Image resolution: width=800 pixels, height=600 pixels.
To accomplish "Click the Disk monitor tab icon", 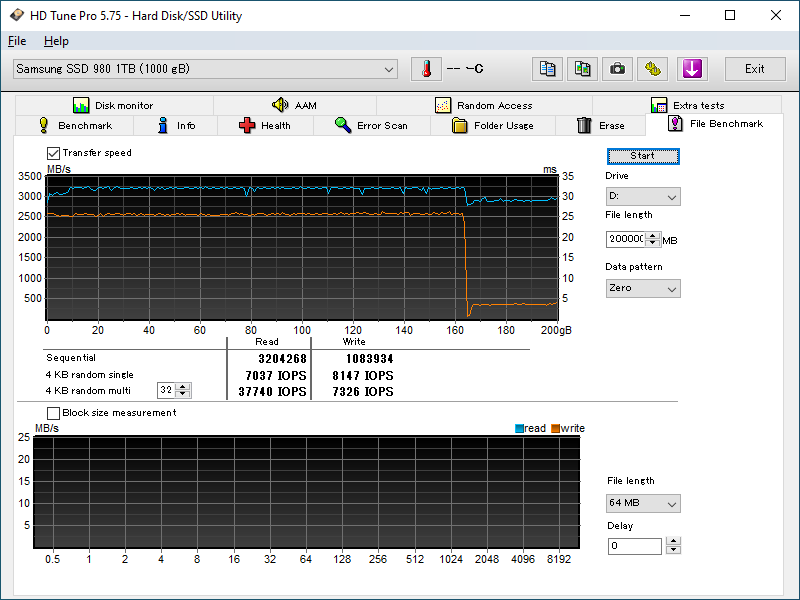I will click(81, 105).
